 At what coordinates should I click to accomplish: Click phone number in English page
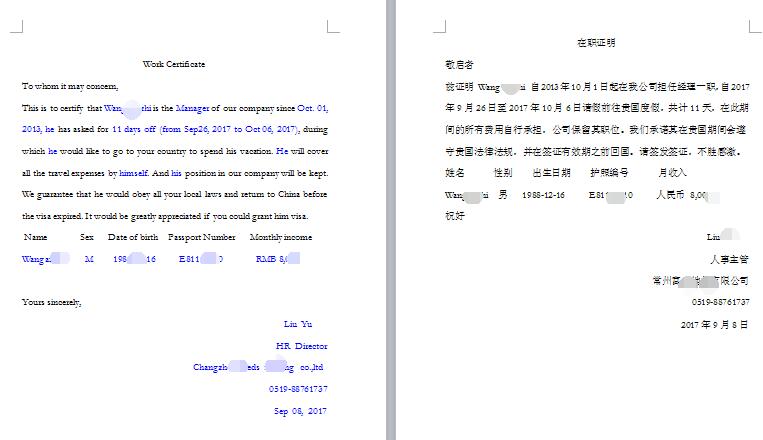pos(298,389)
